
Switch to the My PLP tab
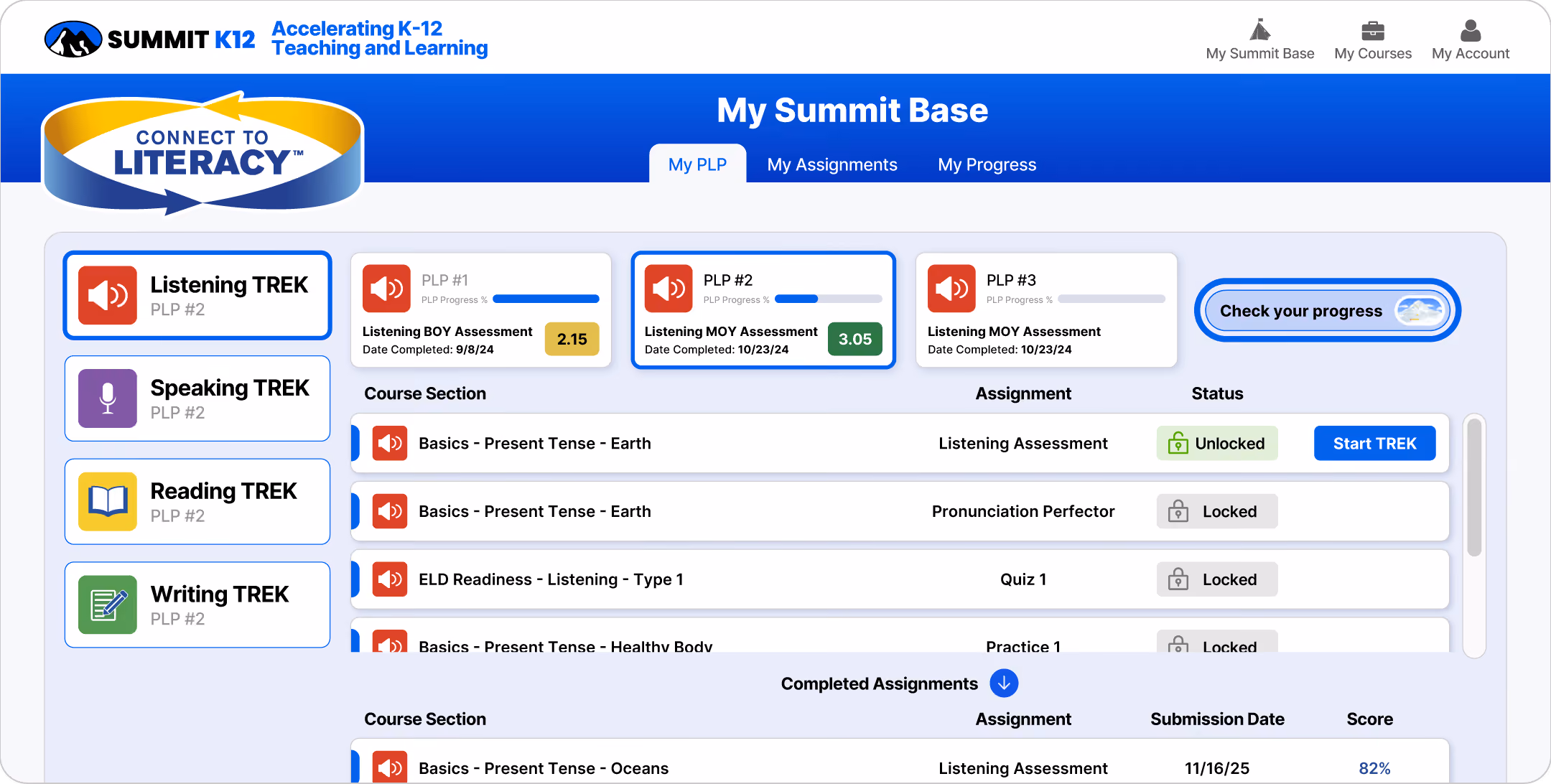coord(697,164)
